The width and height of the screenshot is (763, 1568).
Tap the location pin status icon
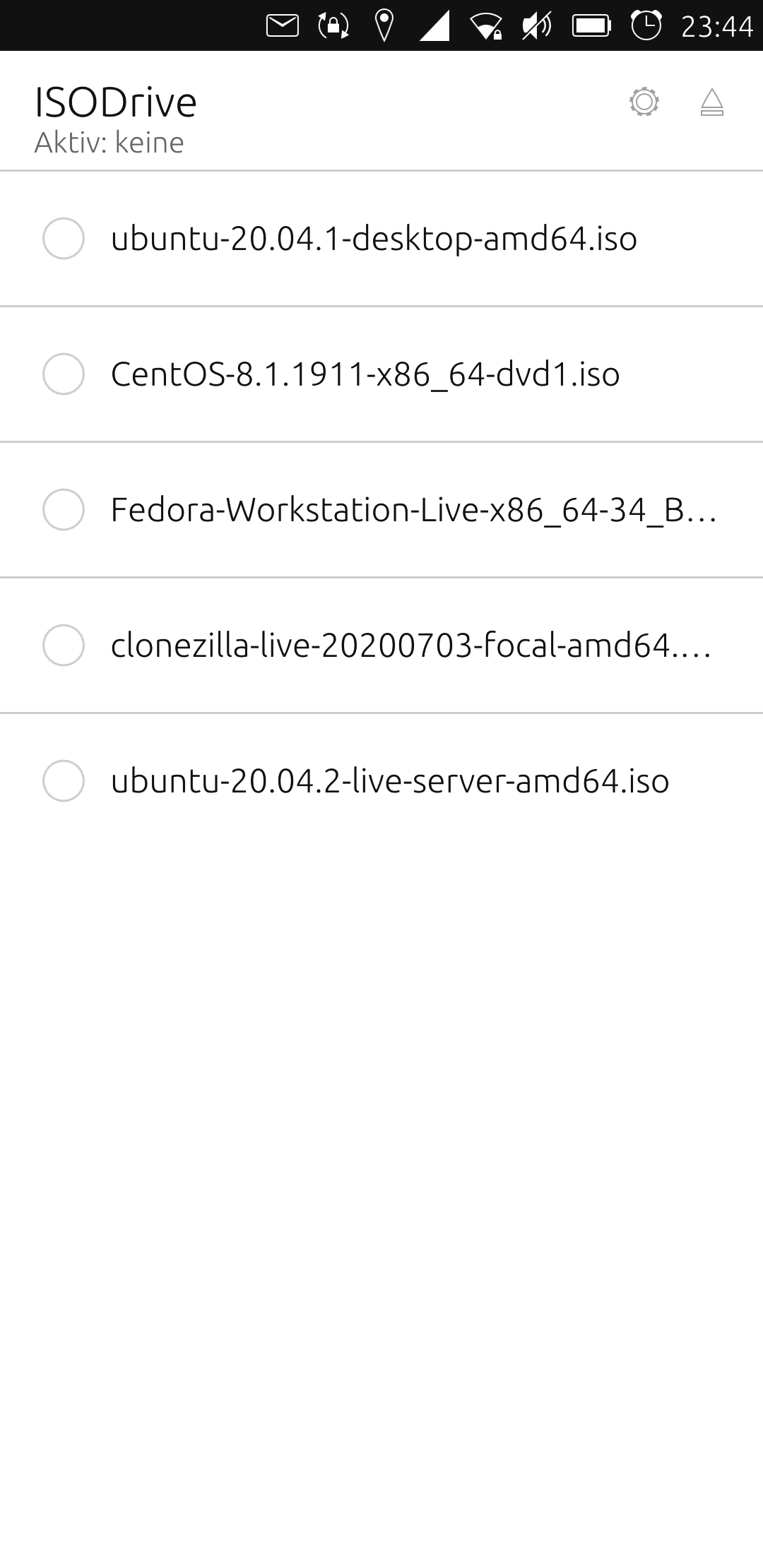[384, 26]
